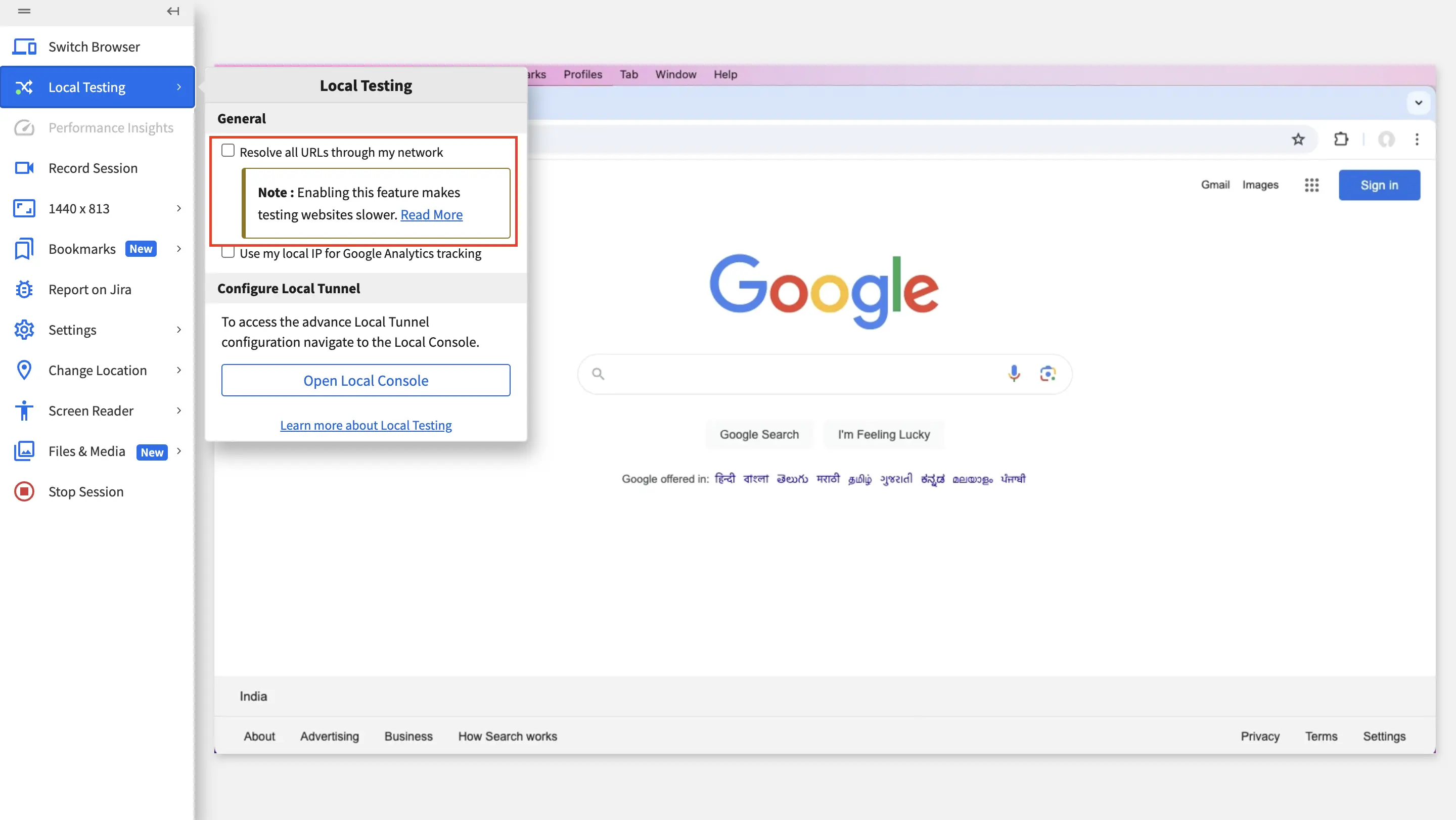The width and height of the screenshot is (1456, 820).
Task: Click the Google Search button
Action: click(x=759, y=435)
